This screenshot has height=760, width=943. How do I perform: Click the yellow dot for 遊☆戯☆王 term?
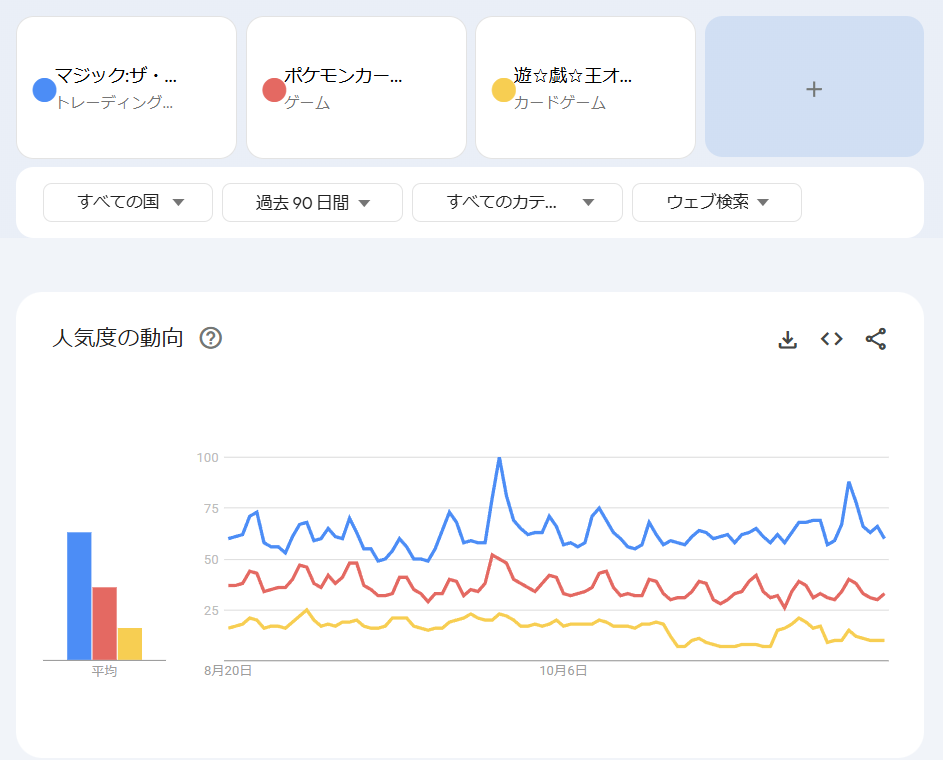(x=503, y=90)
